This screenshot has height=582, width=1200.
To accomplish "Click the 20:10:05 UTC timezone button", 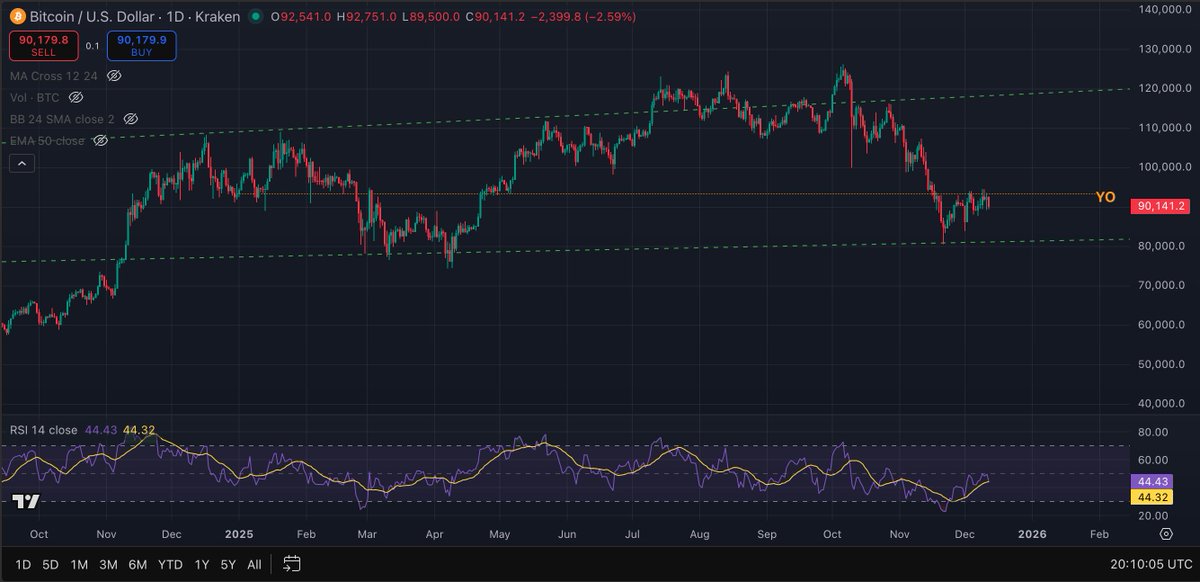I will coord(1149,564).
